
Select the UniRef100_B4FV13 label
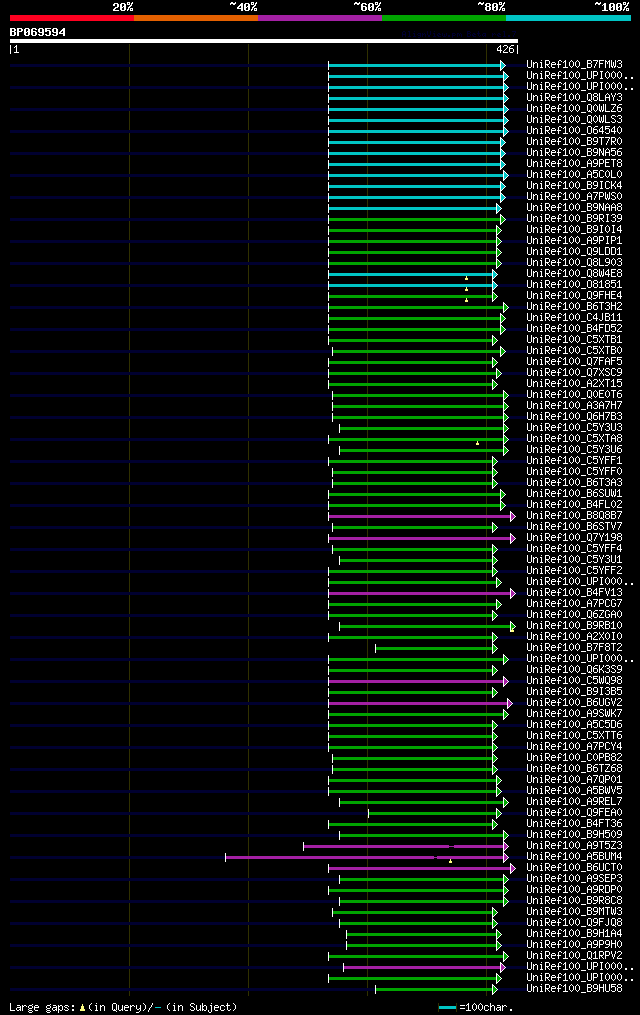point(574,593)
